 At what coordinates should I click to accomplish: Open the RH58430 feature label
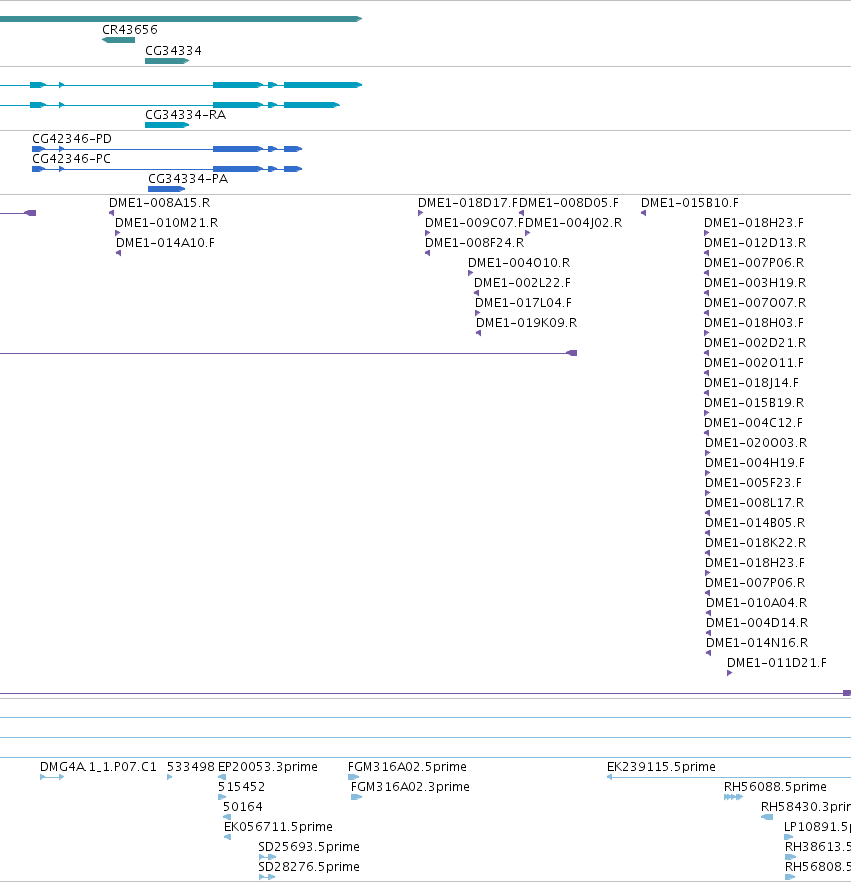coord(805,807)
